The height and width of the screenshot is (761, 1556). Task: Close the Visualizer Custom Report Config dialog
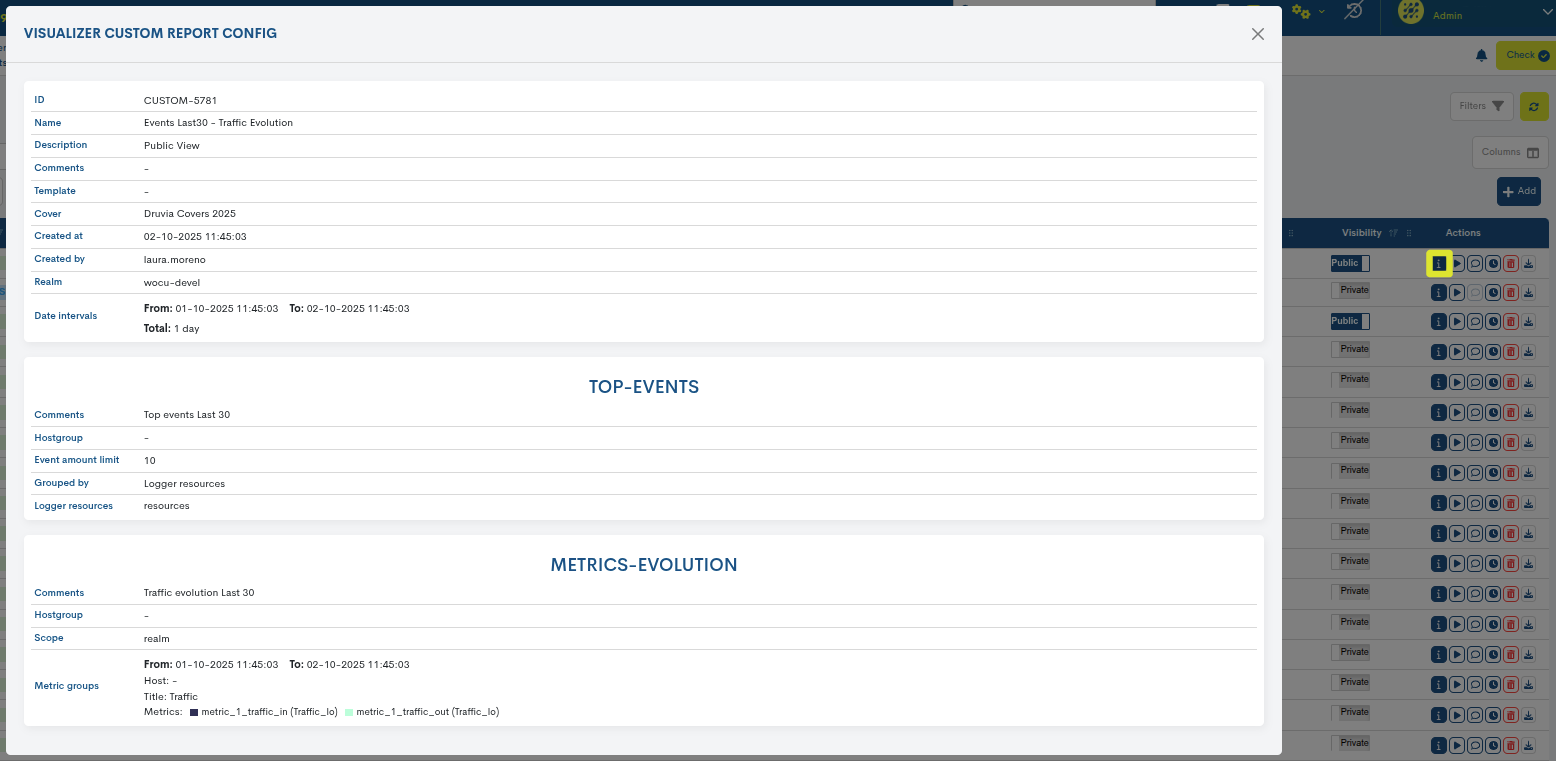(1258, 33)
